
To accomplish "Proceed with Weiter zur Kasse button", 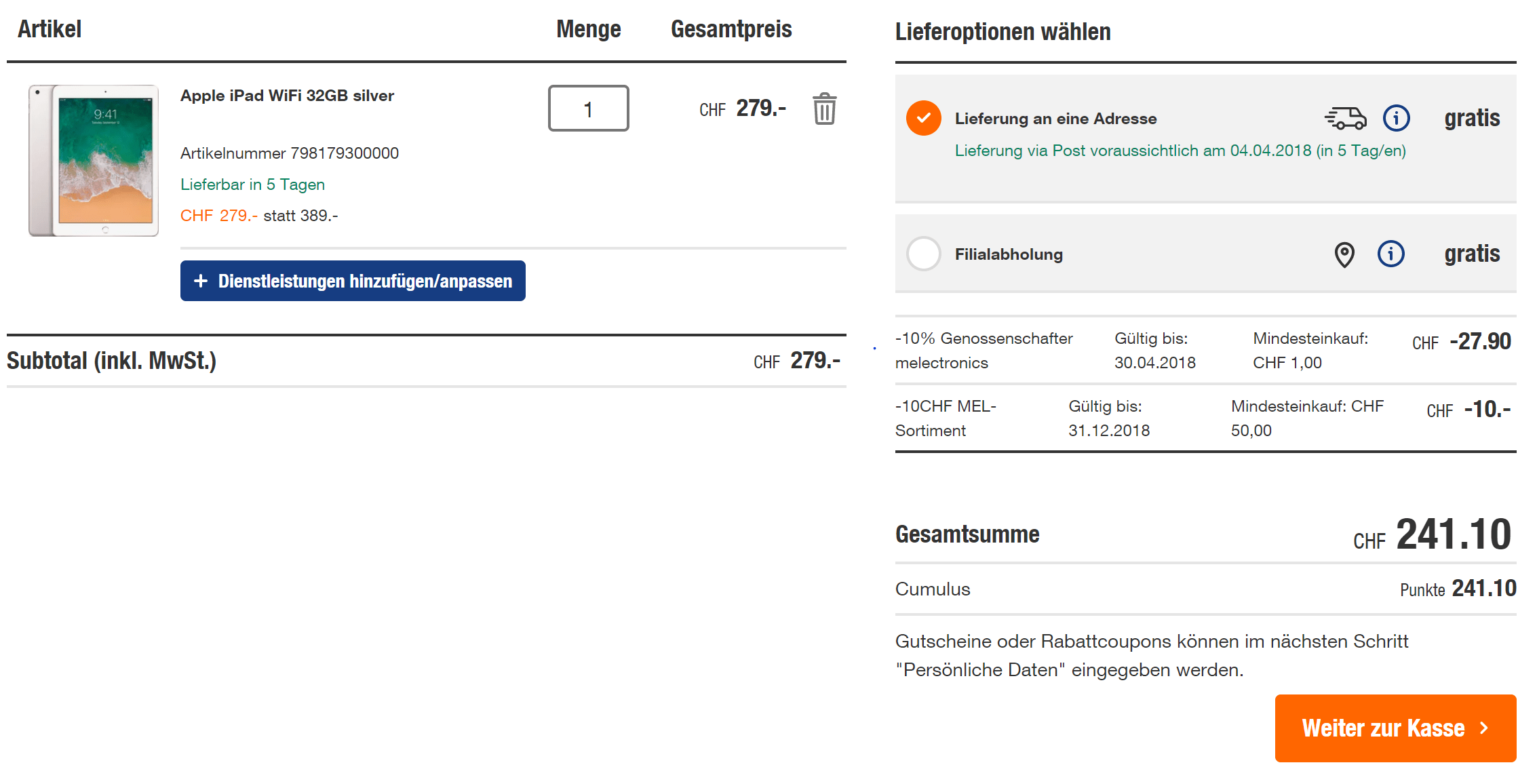I will pos(1384,728).
